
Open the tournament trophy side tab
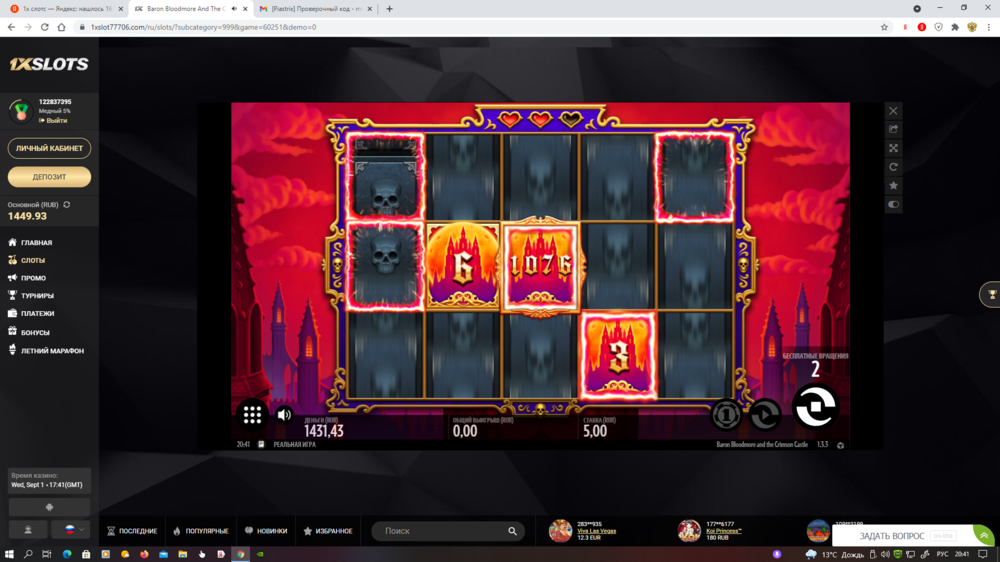tap(991, 294)
